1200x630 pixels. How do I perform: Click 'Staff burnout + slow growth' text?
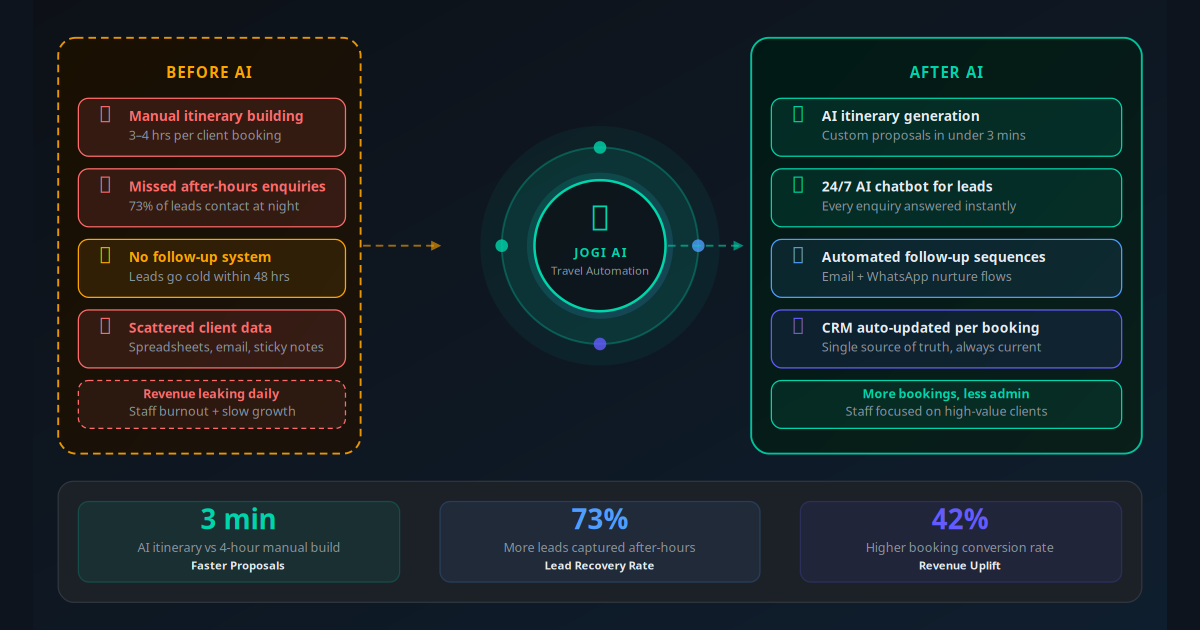coord(212,411)
